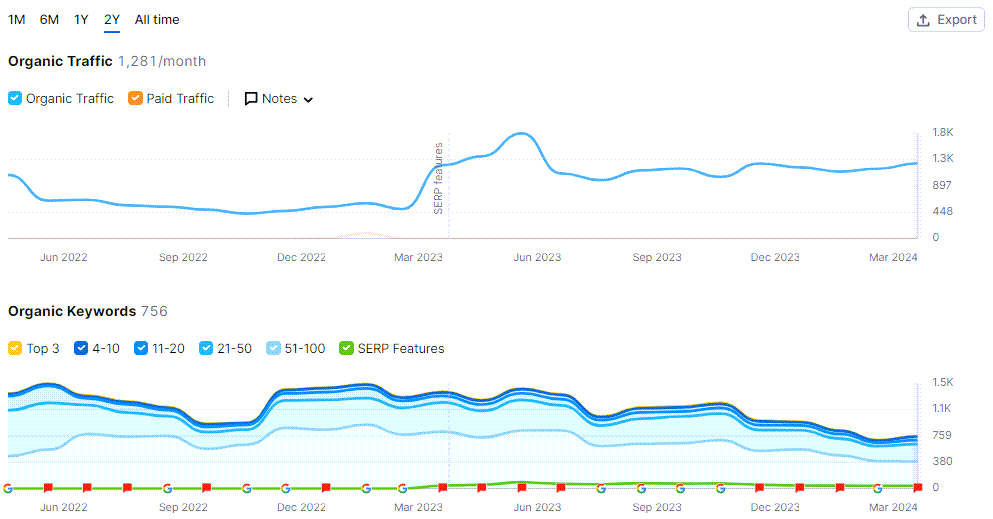Disable the Top 3 keywords checkbox
The image size is (993, 519).
point(15,349)
